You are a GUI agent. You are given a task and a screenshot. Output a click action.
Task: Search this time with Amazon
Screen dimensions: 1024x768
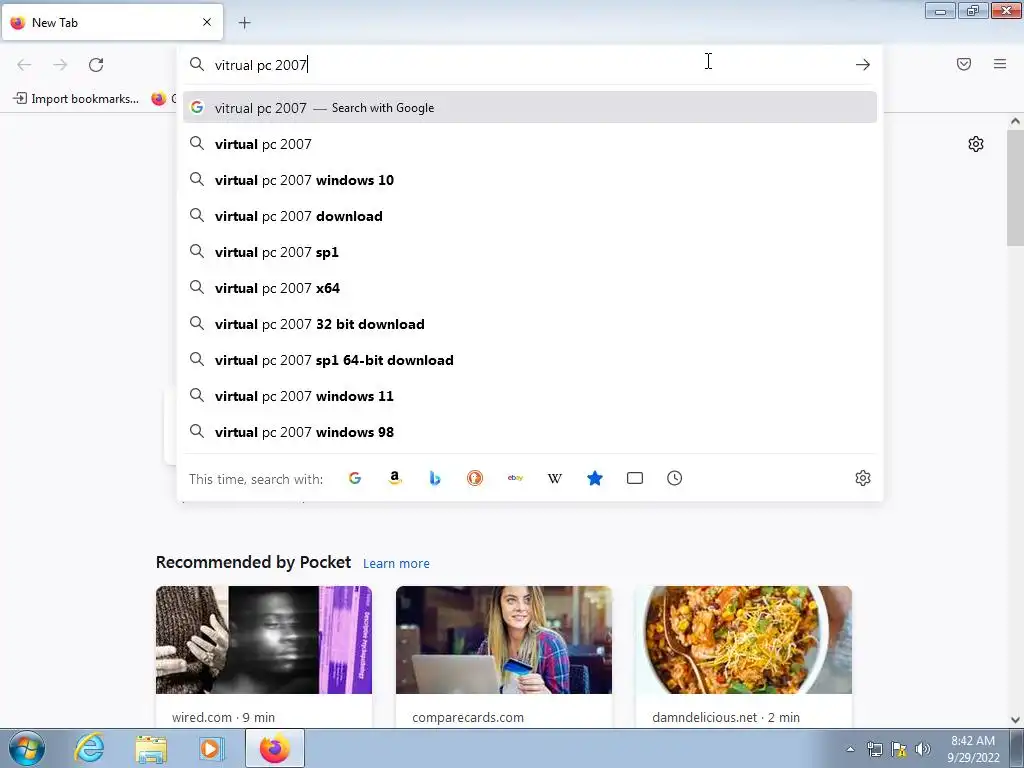(x=394, y=478)
